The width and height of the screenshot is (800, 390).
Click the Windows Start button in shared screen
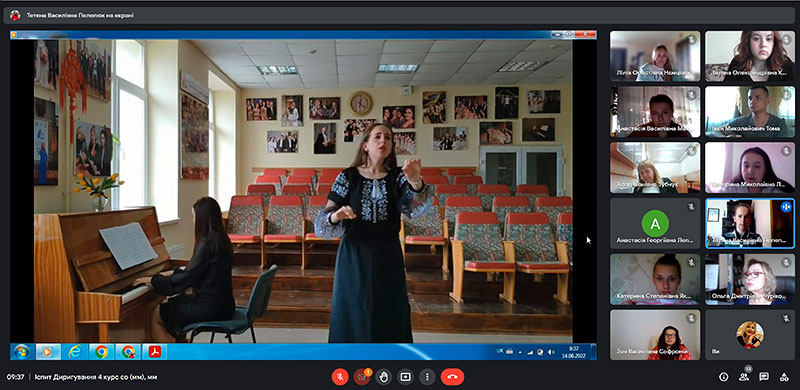22,352
